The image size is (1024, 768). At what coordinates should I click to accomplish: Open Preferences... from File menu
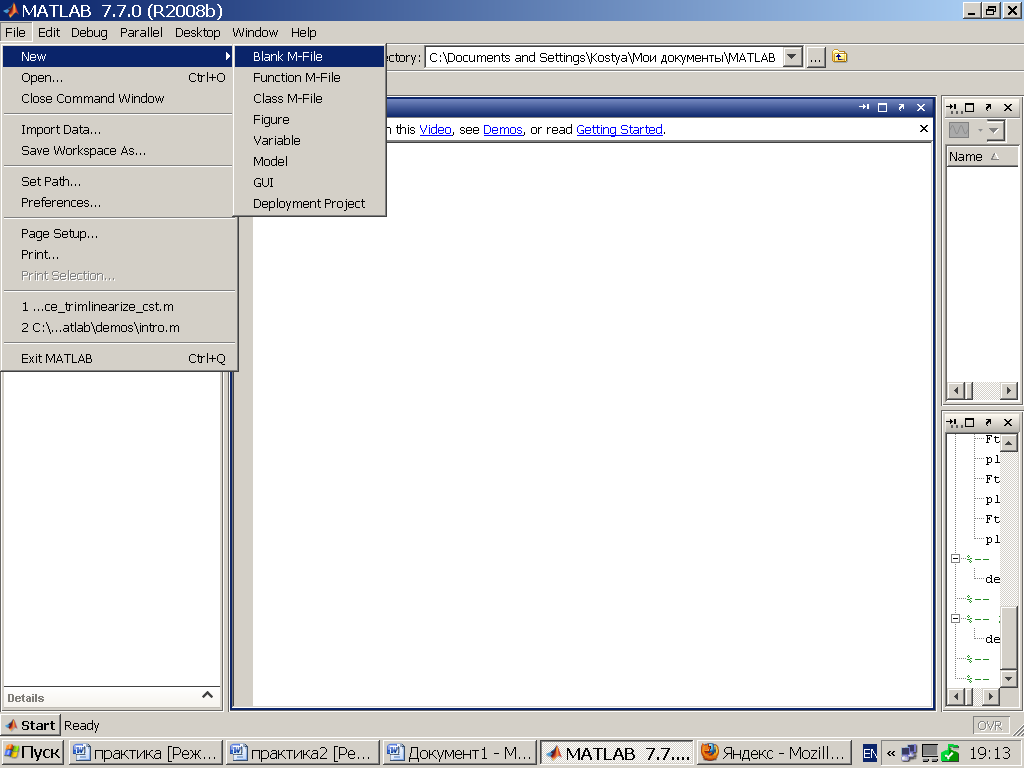tap(118, 202)
